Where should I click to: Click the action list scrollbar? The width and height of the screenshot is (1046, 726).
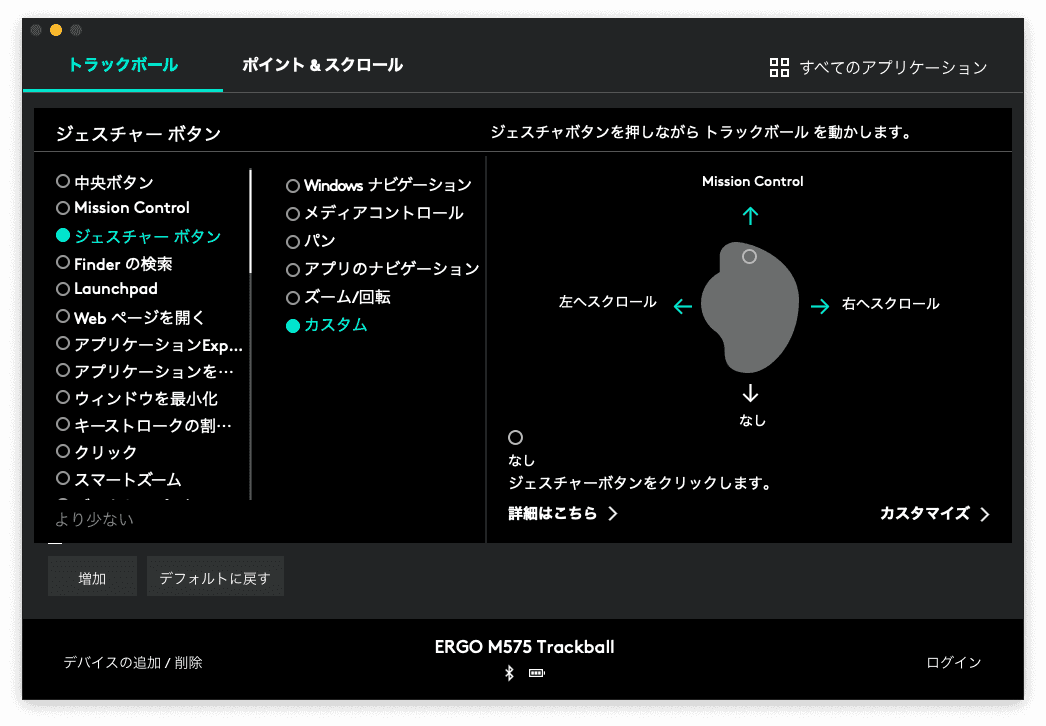[x=250, y=222]
